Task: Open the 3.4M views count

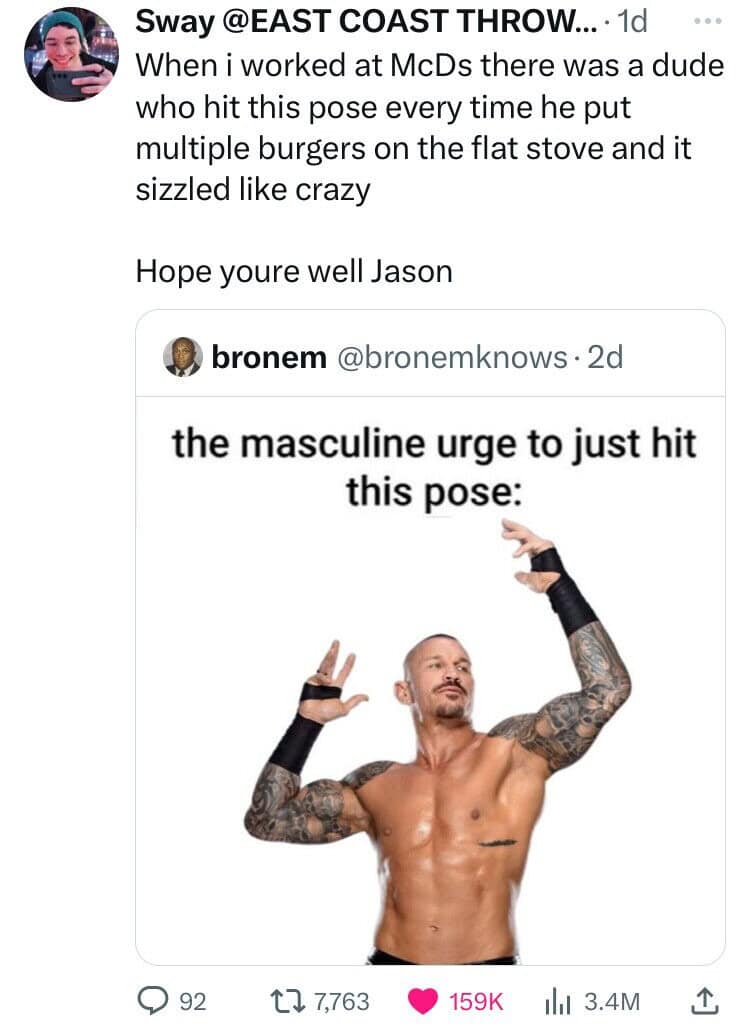Action: [612, 1002]
